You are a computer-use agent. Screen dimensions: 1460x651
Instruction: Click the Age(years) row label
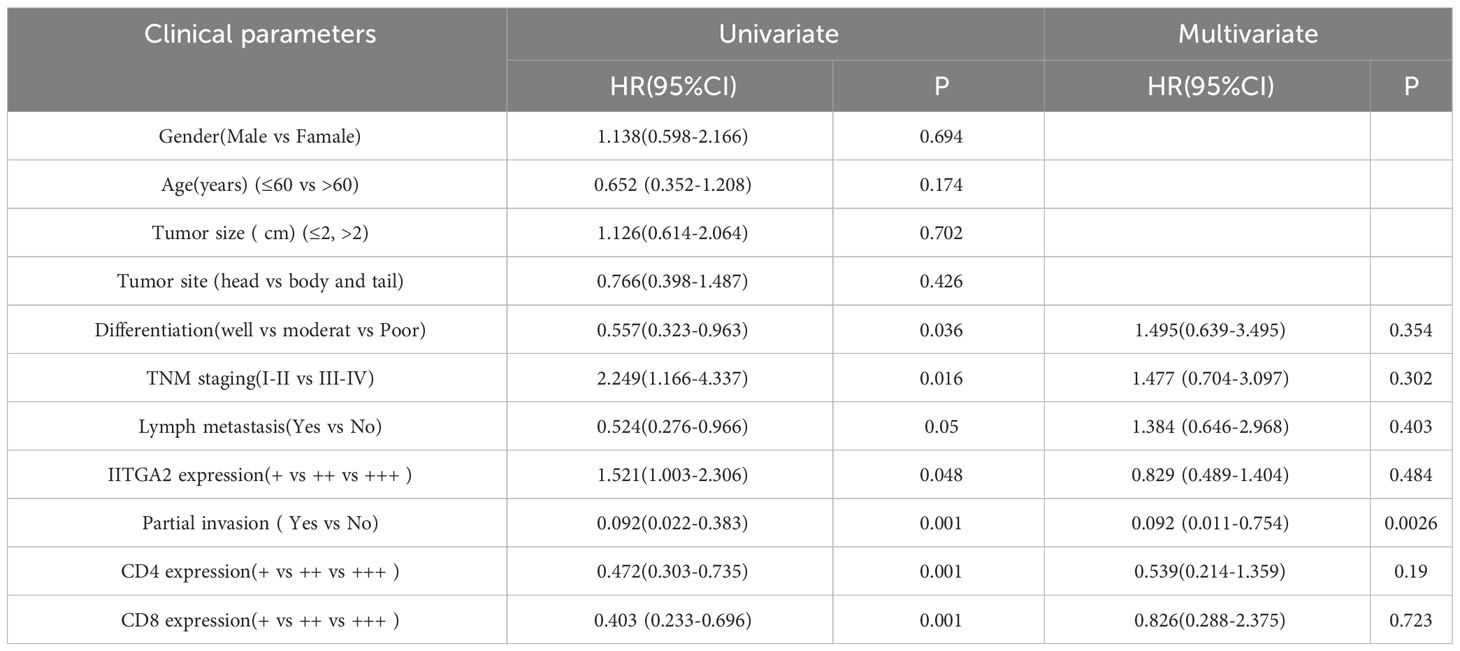click(257, 185)
